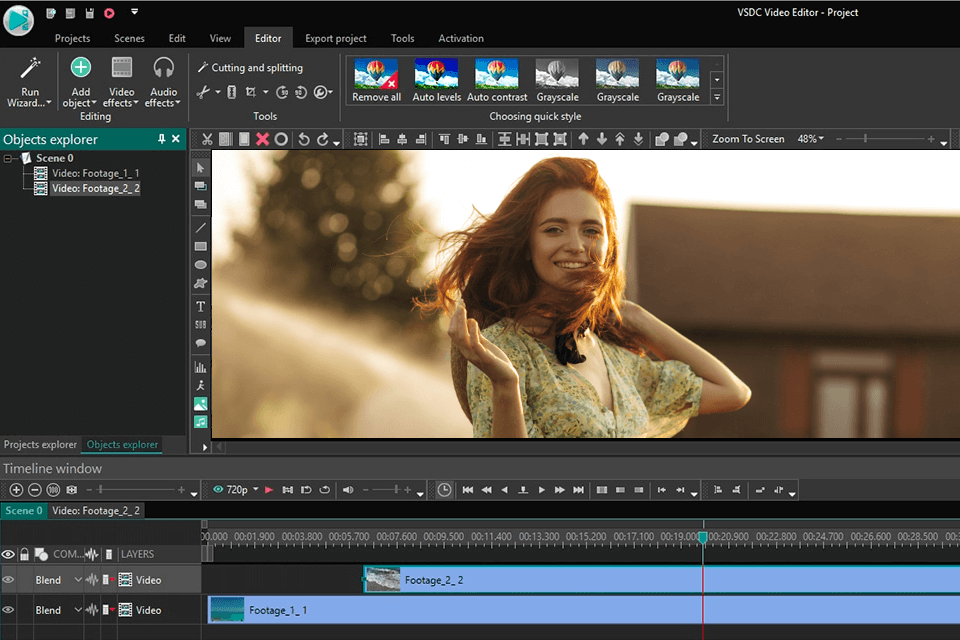Jump to timeline start

coord(468,490)
